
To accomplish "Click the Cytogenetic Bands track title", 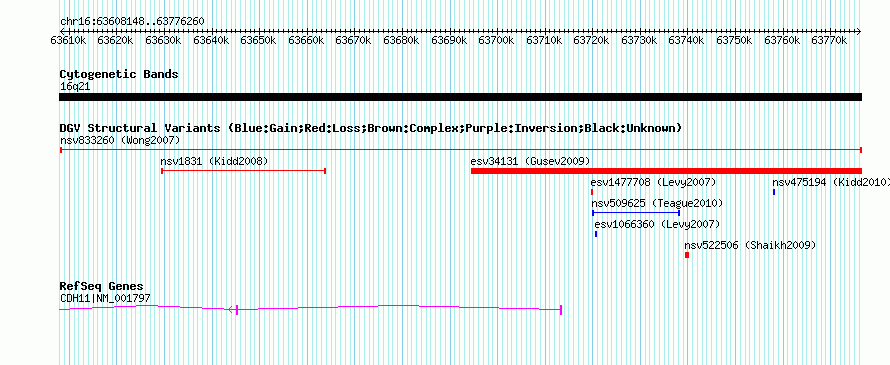I will pos(119,74).
